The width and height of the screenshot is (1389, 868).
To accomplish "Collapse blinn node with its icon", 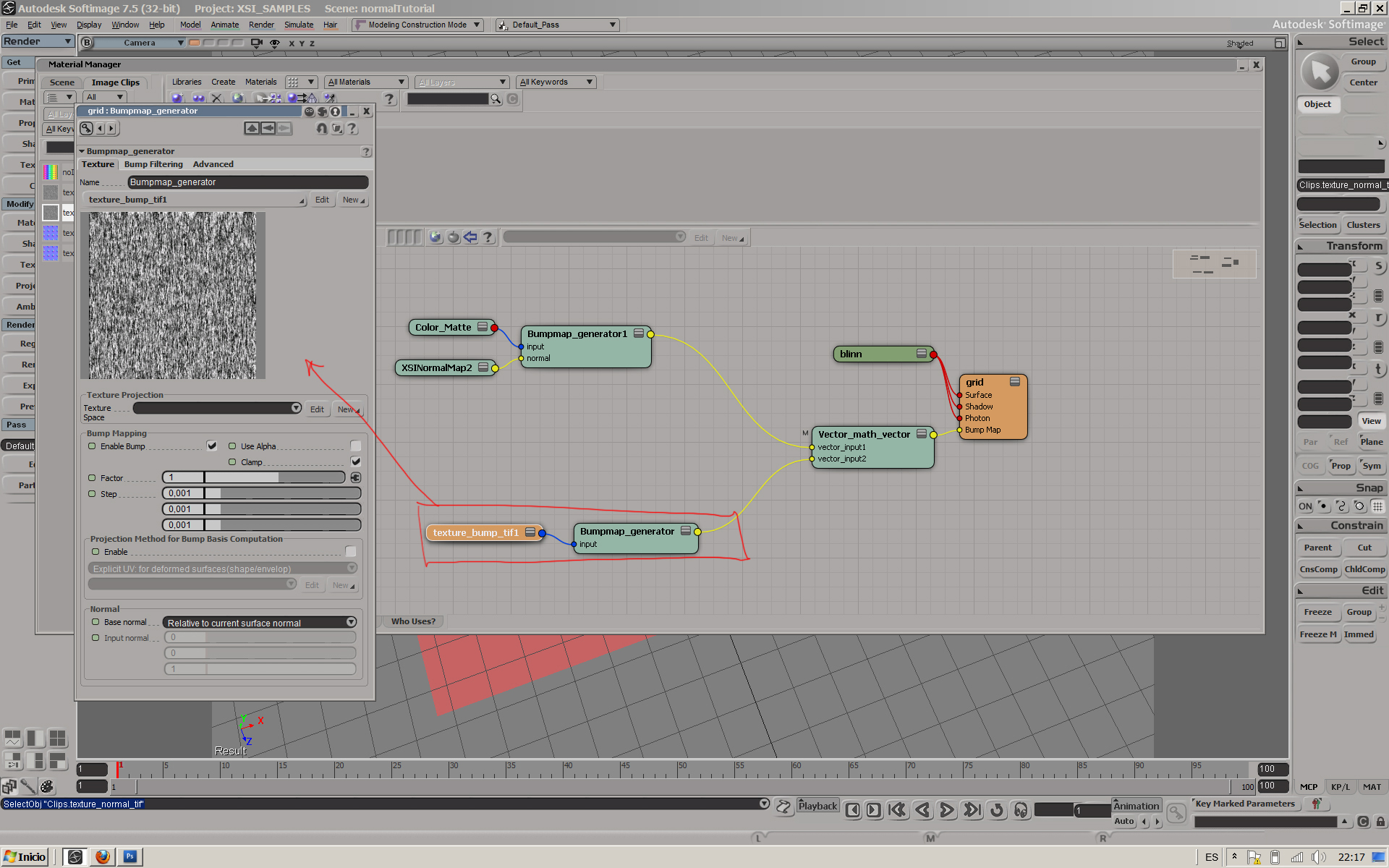I will coord(922,354).
